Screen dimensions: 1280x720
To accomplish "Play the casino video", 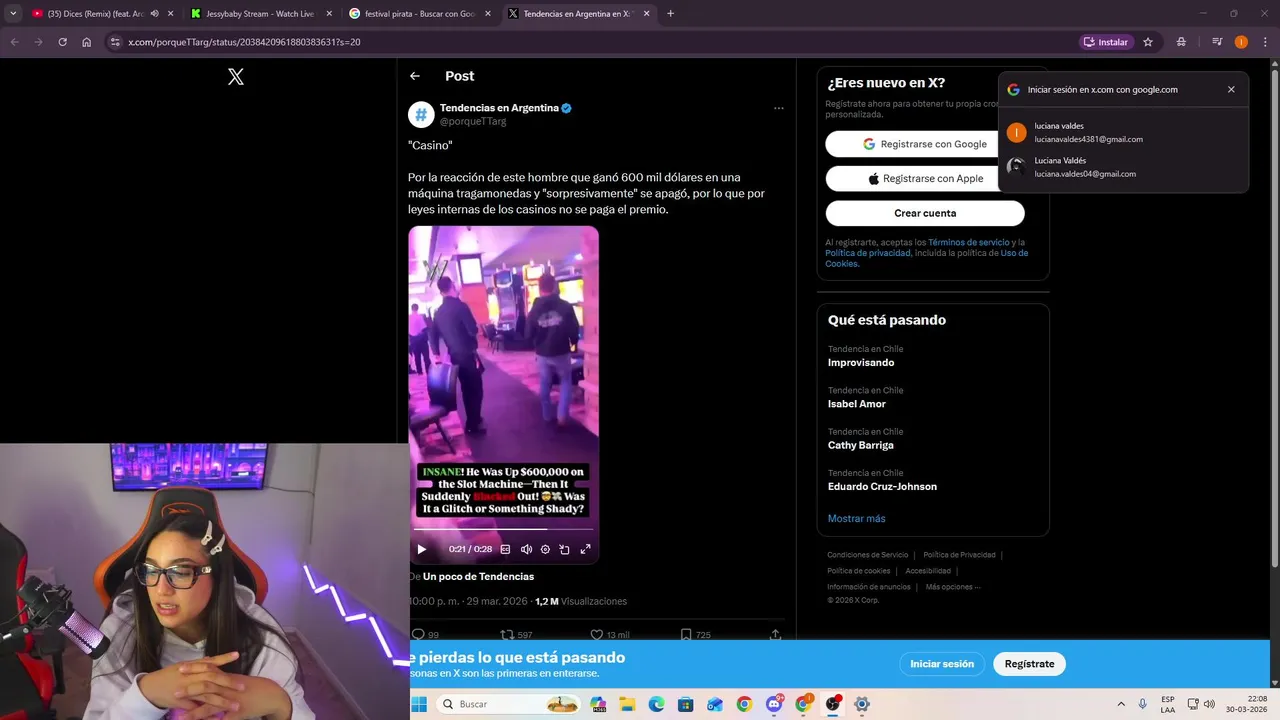I will click(x=421, y=549).
